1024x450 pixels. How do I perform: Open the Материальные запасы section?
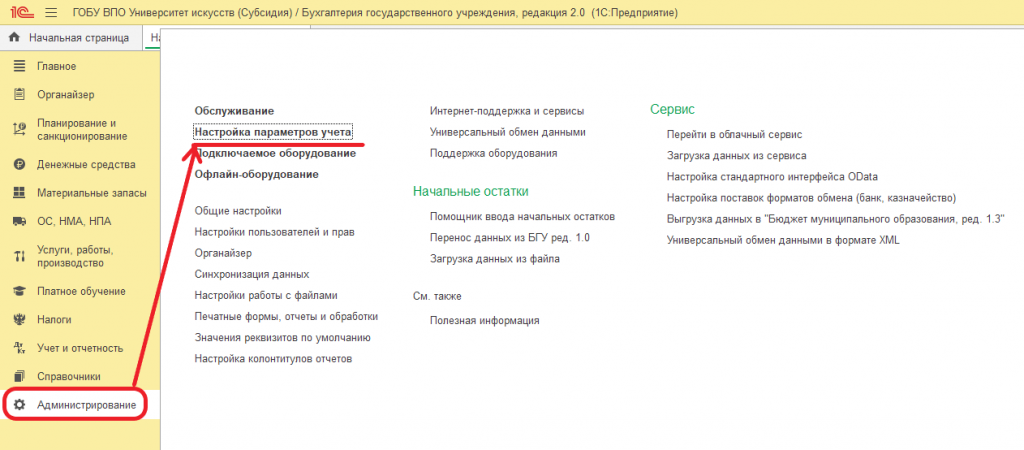92,193
